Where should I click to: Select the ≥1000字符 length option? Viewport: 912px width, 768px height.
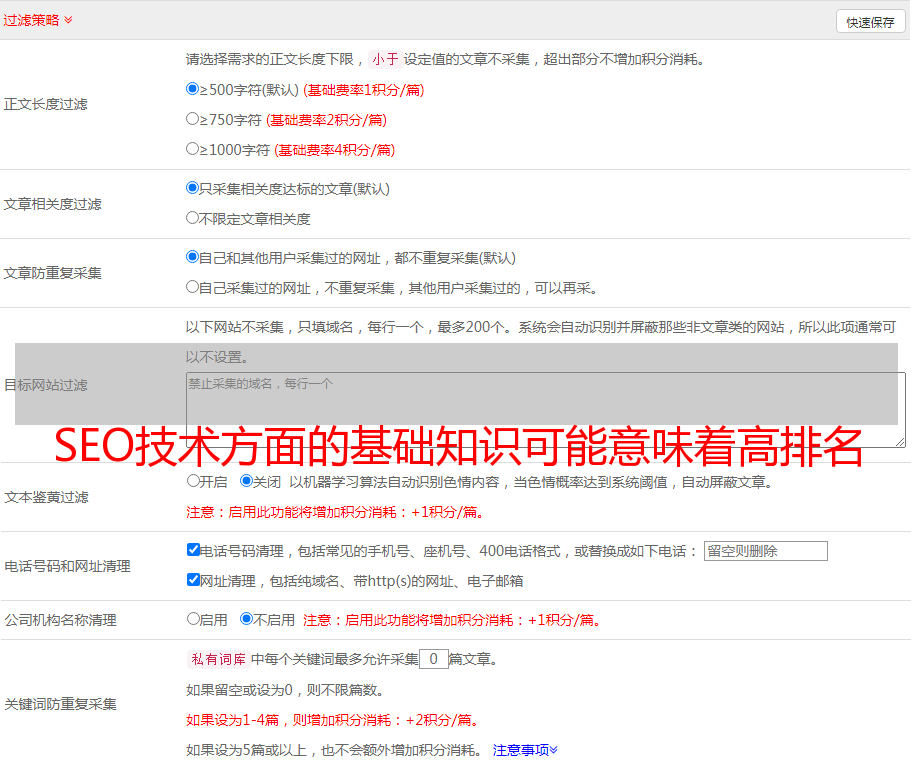tap(193, 149)
